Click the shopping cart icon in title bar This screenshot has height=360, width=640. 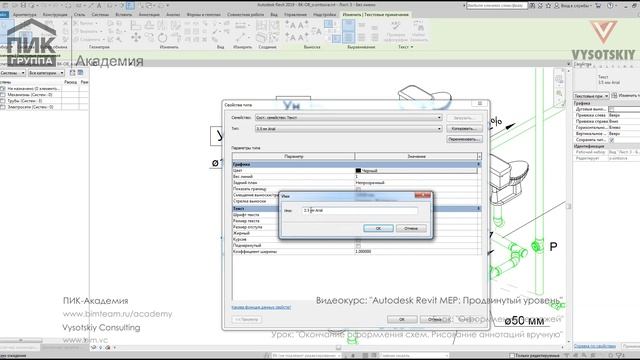[598, 5]
